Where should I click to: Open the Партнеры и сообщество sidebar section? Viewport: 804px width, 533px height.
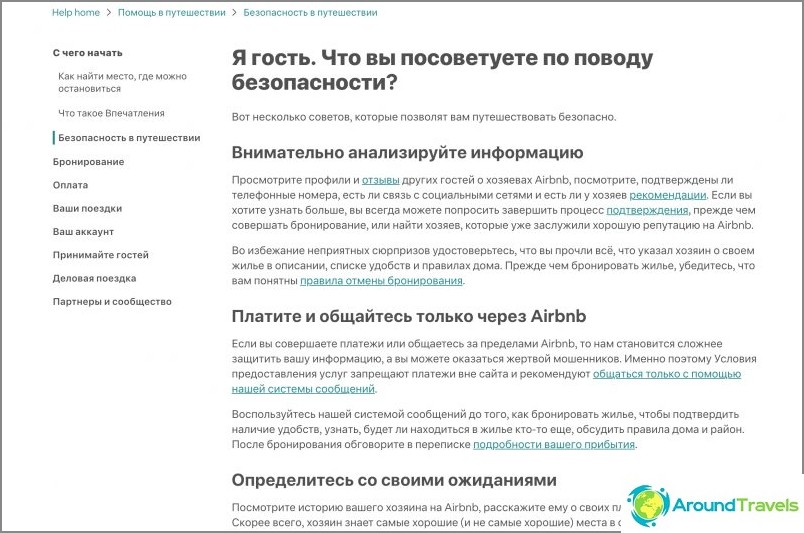(112, 302)
